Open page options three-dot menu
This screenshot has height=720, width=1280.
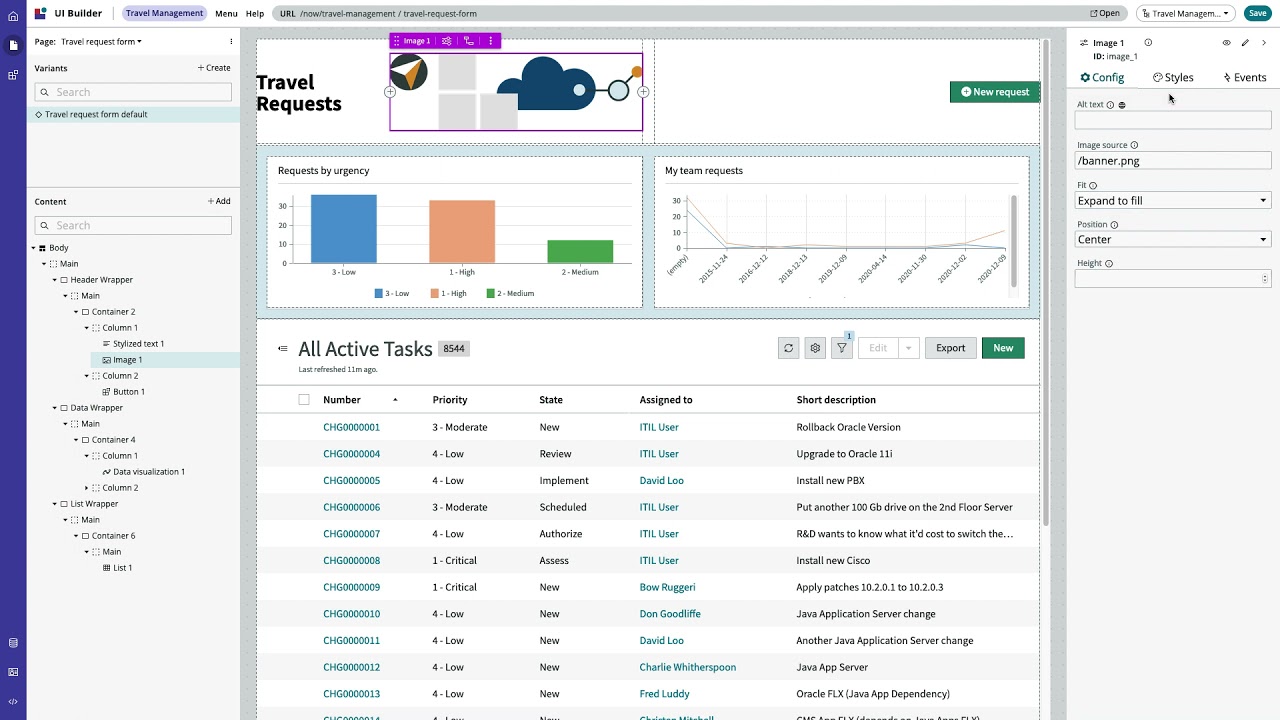tap(231, 42)
